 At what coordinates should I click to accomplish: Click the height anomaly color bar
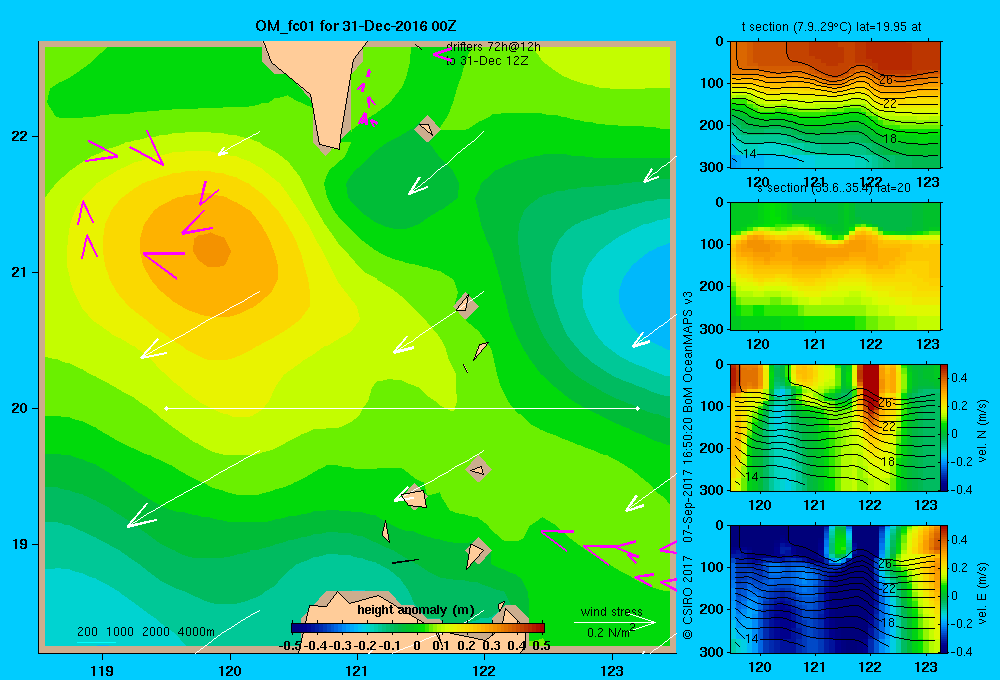click(418, 628)
